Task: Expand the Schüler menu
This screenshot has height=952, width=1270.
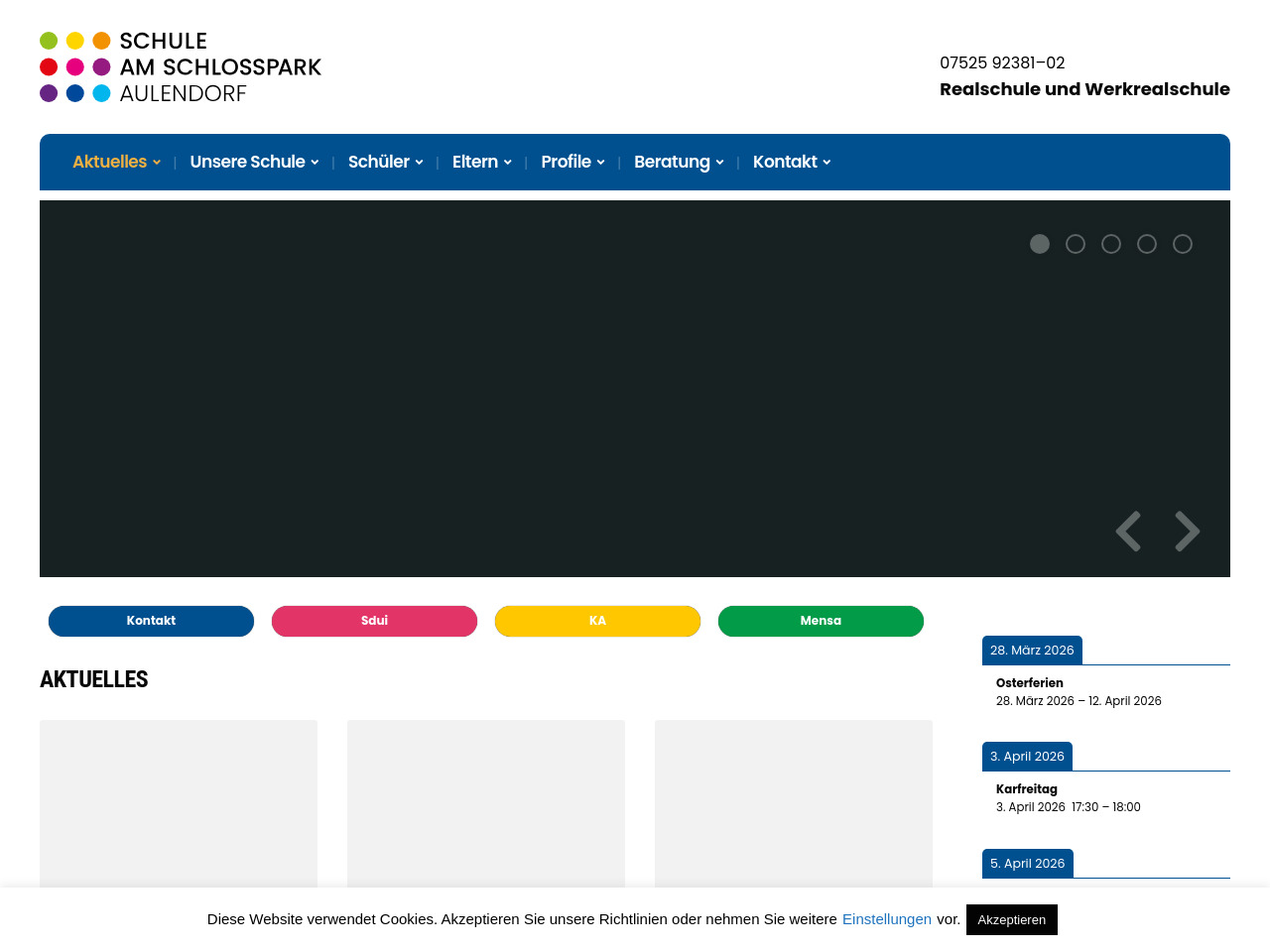Action: [x=385, y=162]
